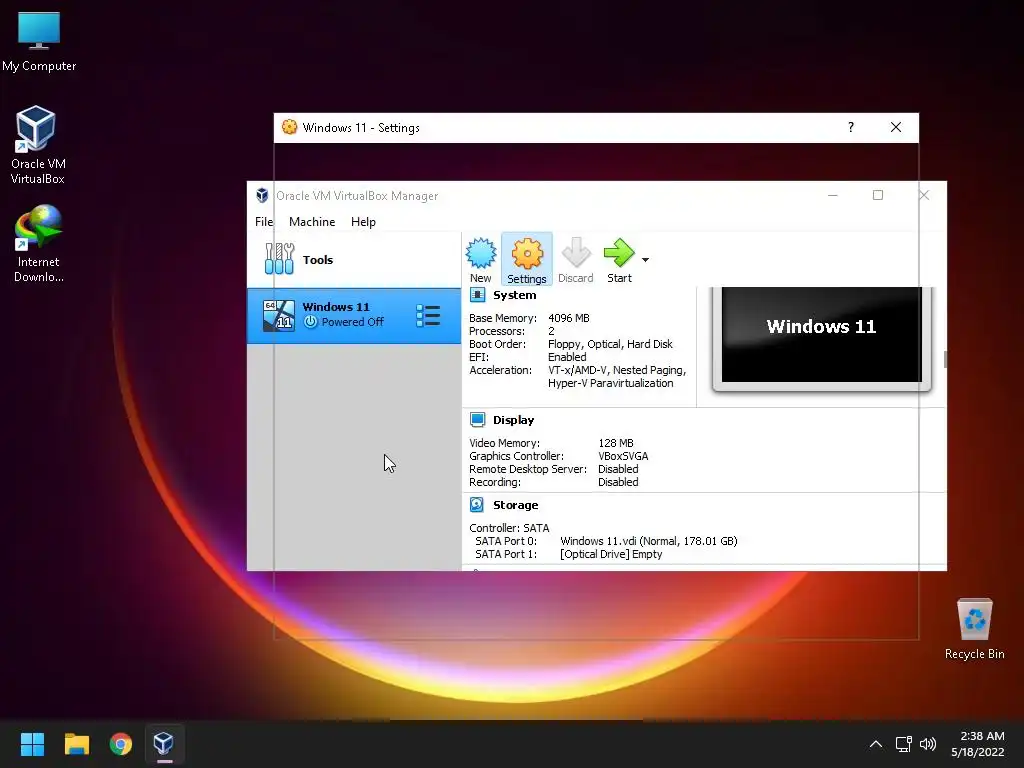Open the Storage section title link
The image size is (1024, 768).
(x=515, y=505)
